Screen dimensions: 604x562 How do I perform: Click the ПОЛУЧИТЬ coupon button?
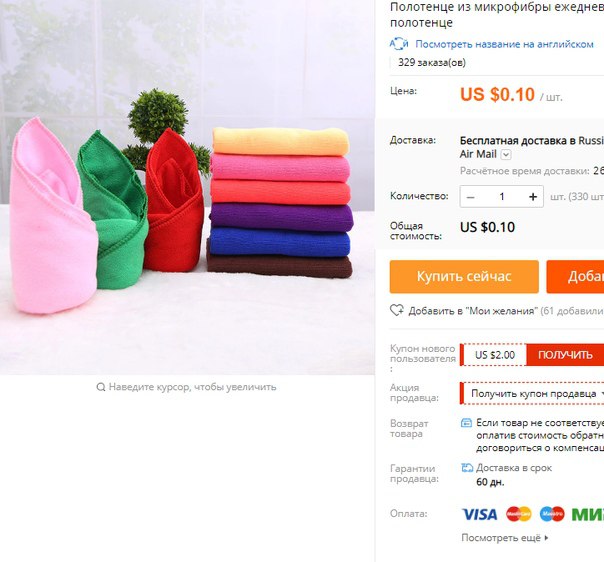[x=565, y=355]
